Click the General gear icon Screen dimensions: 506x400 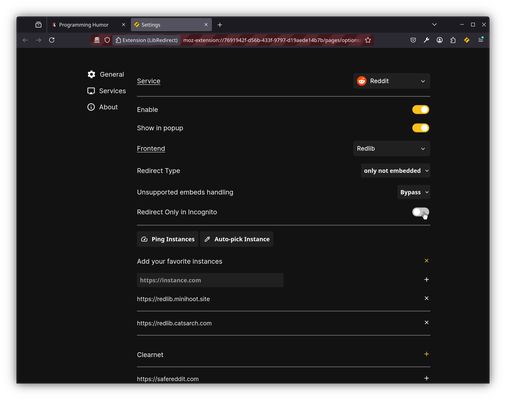91,74
